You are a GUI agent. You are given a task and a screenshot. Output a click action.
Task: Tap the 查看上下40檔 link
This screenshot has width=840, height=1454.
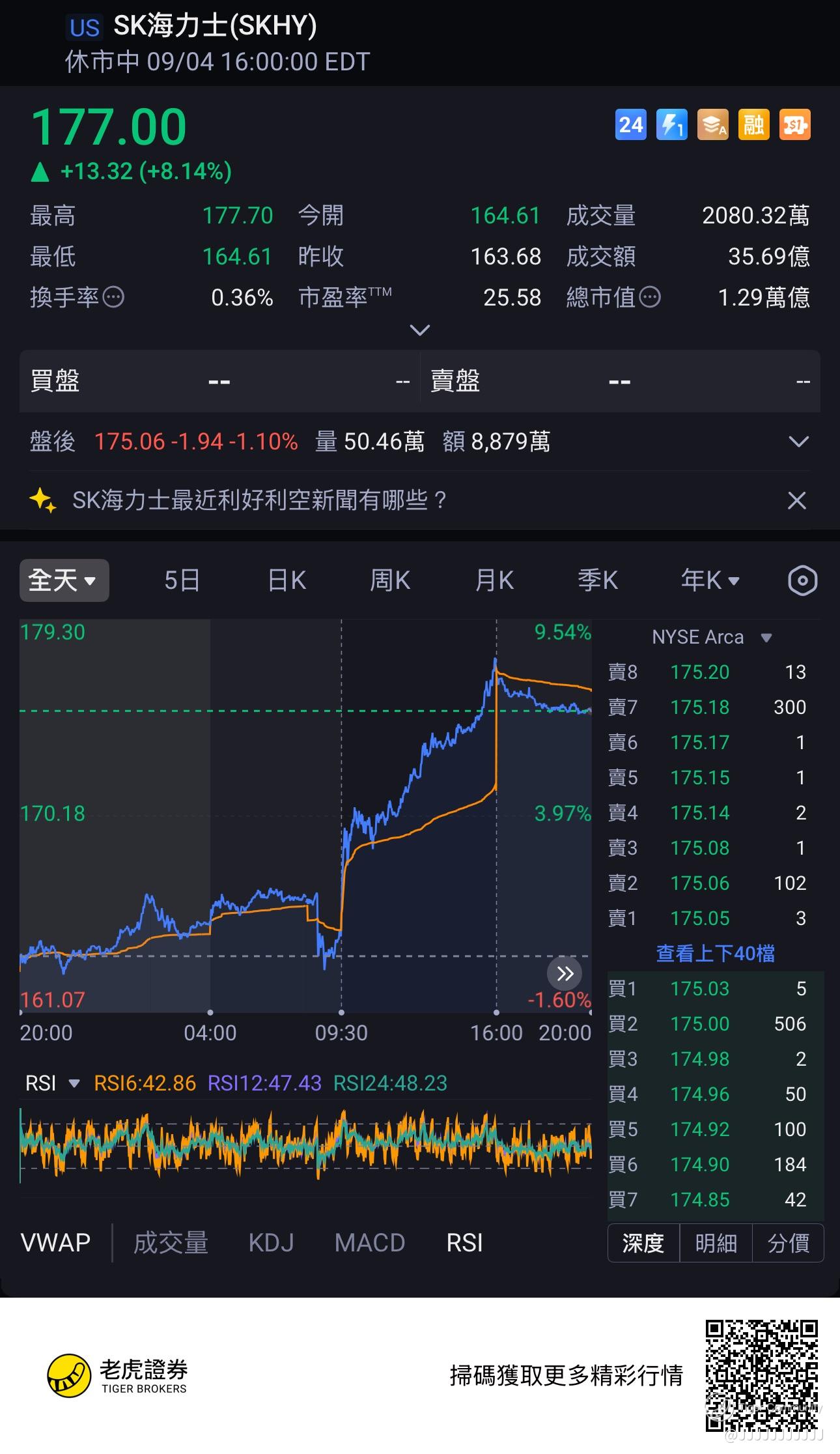pos(715,954)
